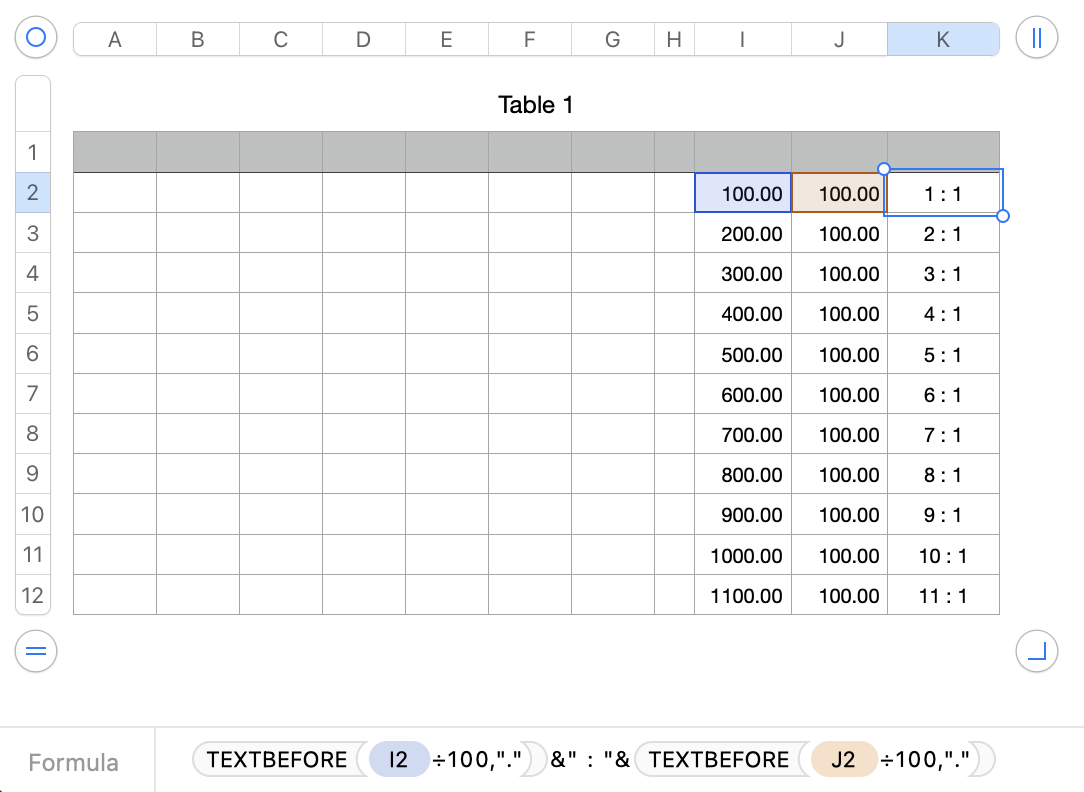Select row 2 header

point(32,192)
